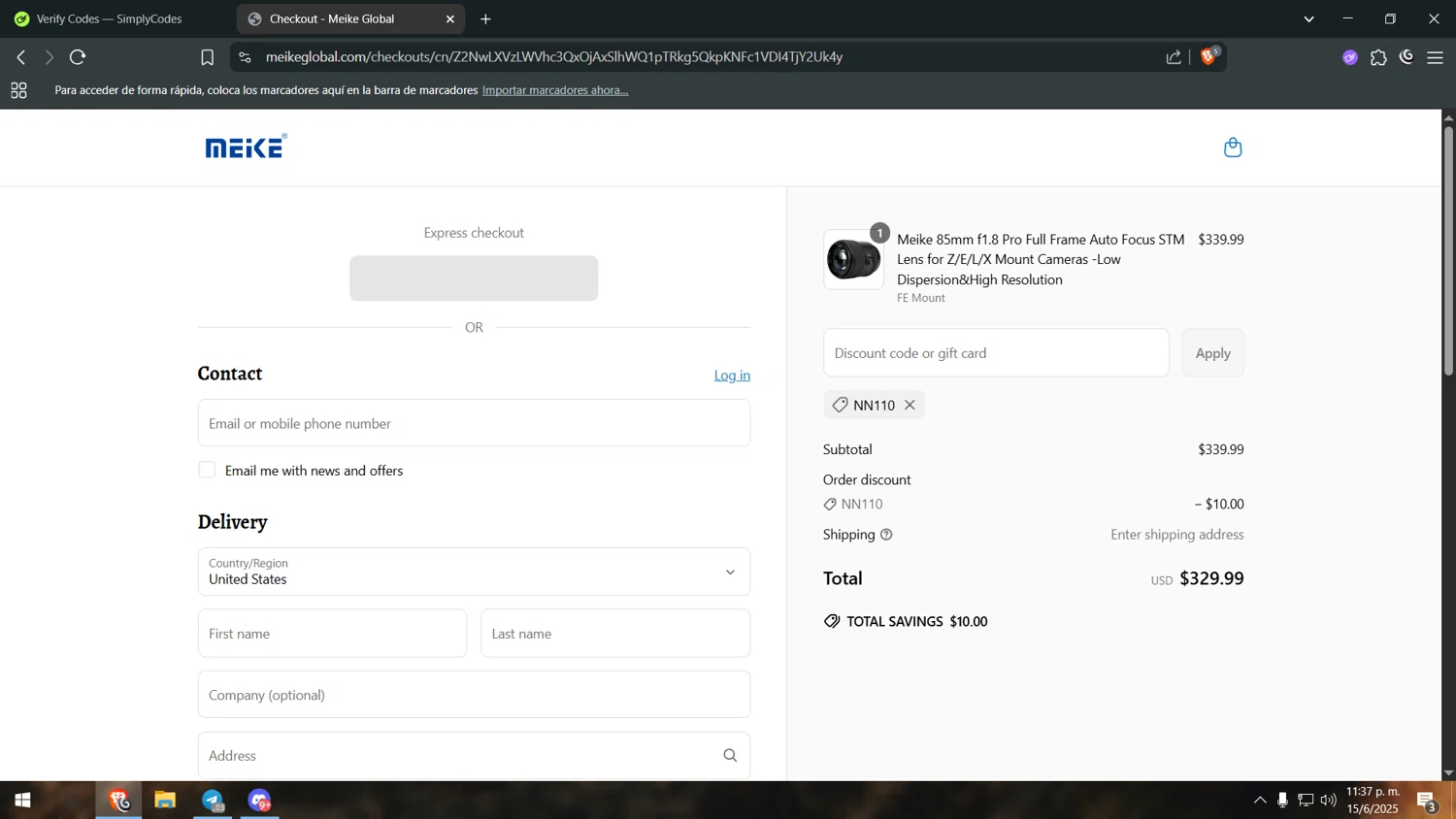Close the Checkout - Meike Global tab

[450, 18]
